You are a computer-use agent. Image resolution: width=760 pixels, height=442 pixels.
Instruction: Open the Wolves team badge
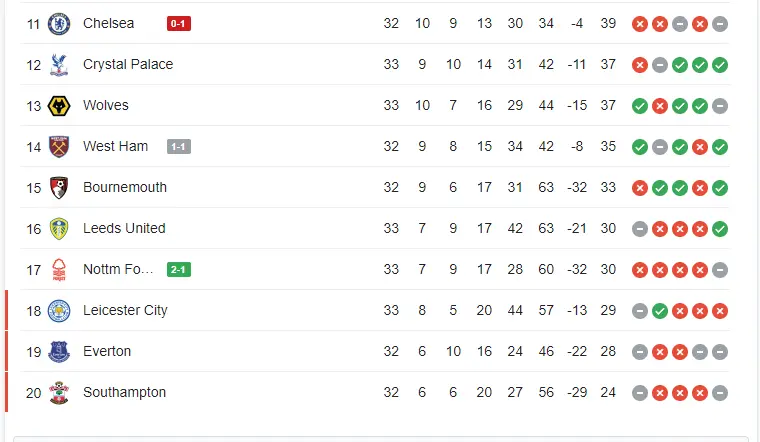(60, 105)
